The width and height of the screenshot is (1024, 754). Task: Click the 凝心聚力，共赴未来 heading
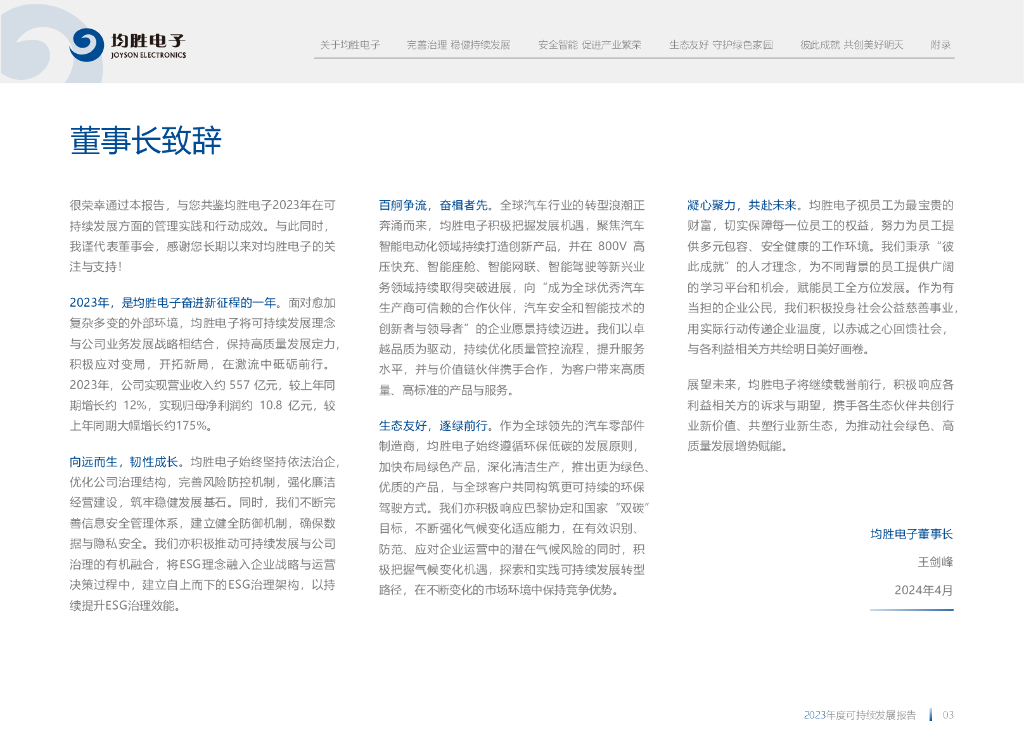(x=741, y=206)
